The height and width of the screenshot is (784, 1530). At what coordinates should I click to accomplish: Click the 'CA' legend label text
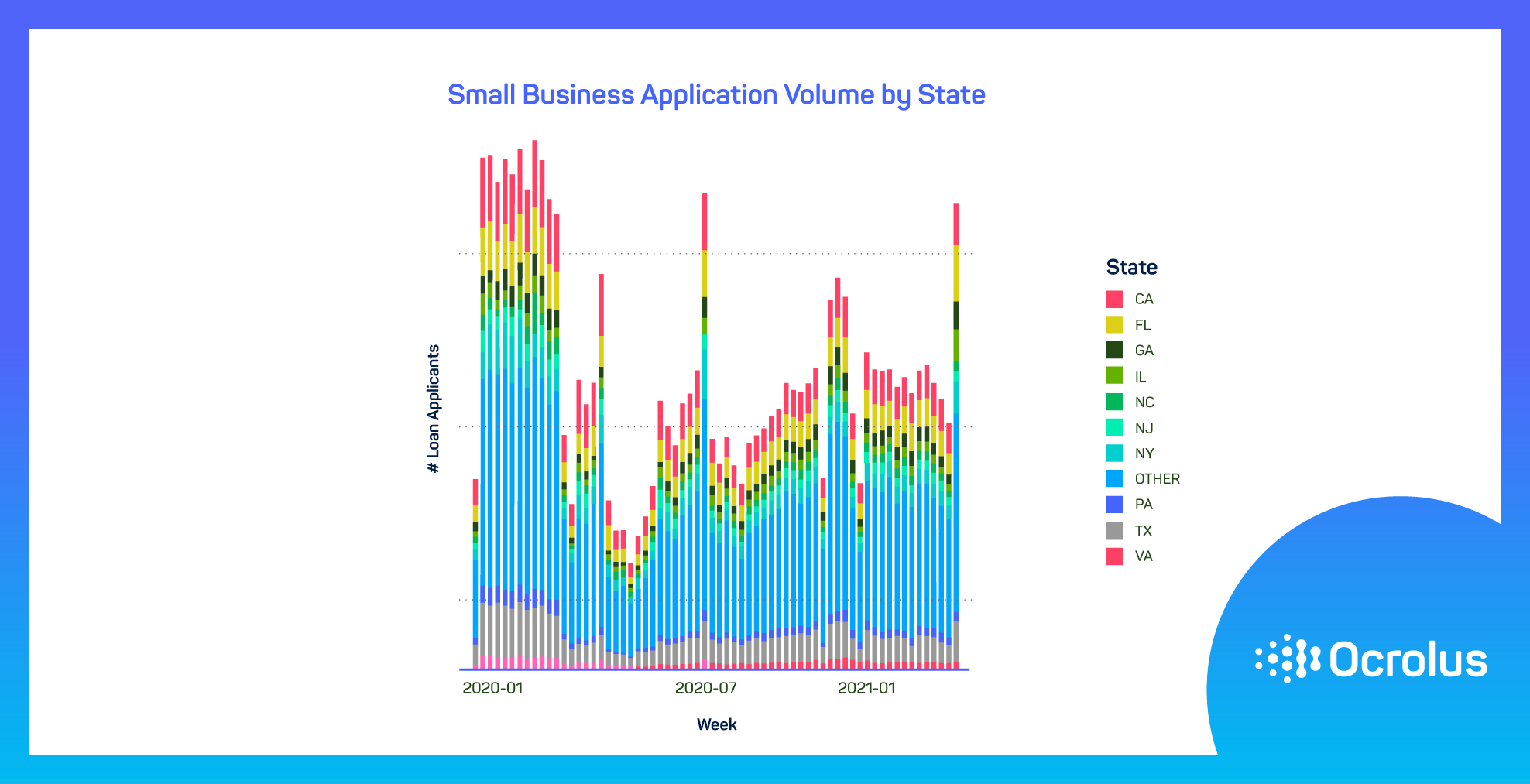pos(1144,300)
